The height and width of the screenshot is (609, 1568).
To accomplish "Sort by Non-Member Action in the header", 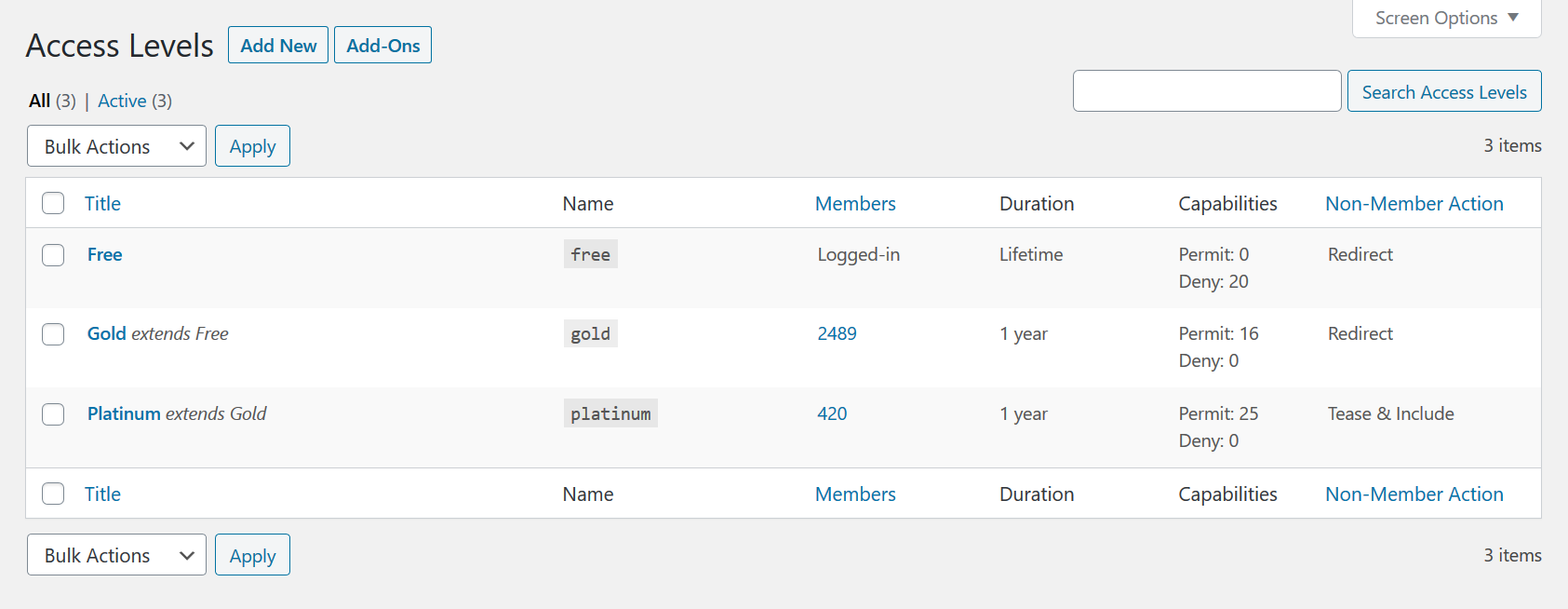I will click(1414, 203).
